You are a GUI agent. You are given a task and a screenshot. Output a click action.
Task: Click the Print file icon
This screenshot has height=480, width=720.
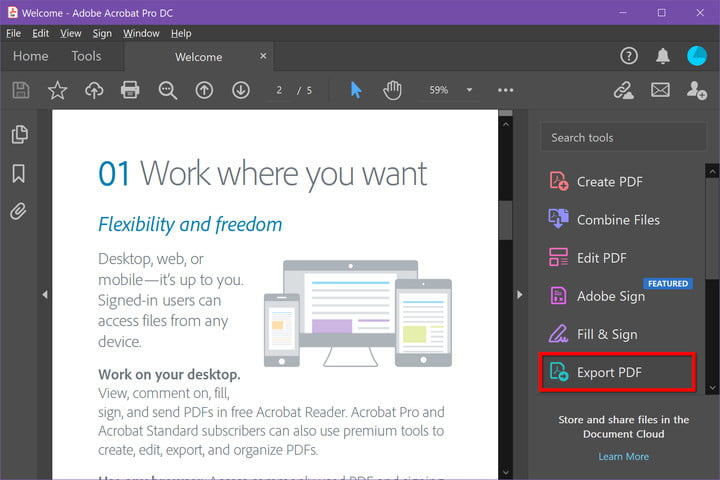click(130, 90)
